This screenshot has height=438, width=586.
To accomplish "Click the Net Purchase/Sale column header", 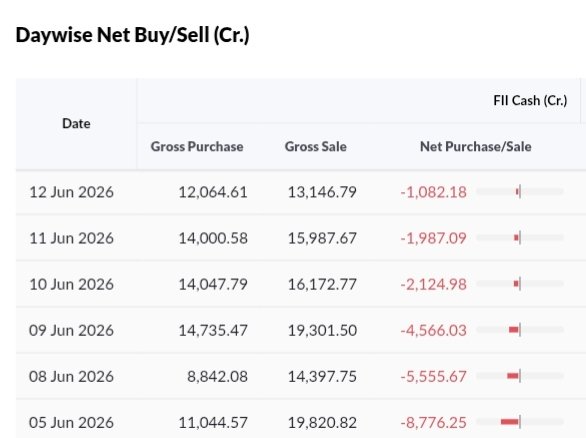I will 476,146.
